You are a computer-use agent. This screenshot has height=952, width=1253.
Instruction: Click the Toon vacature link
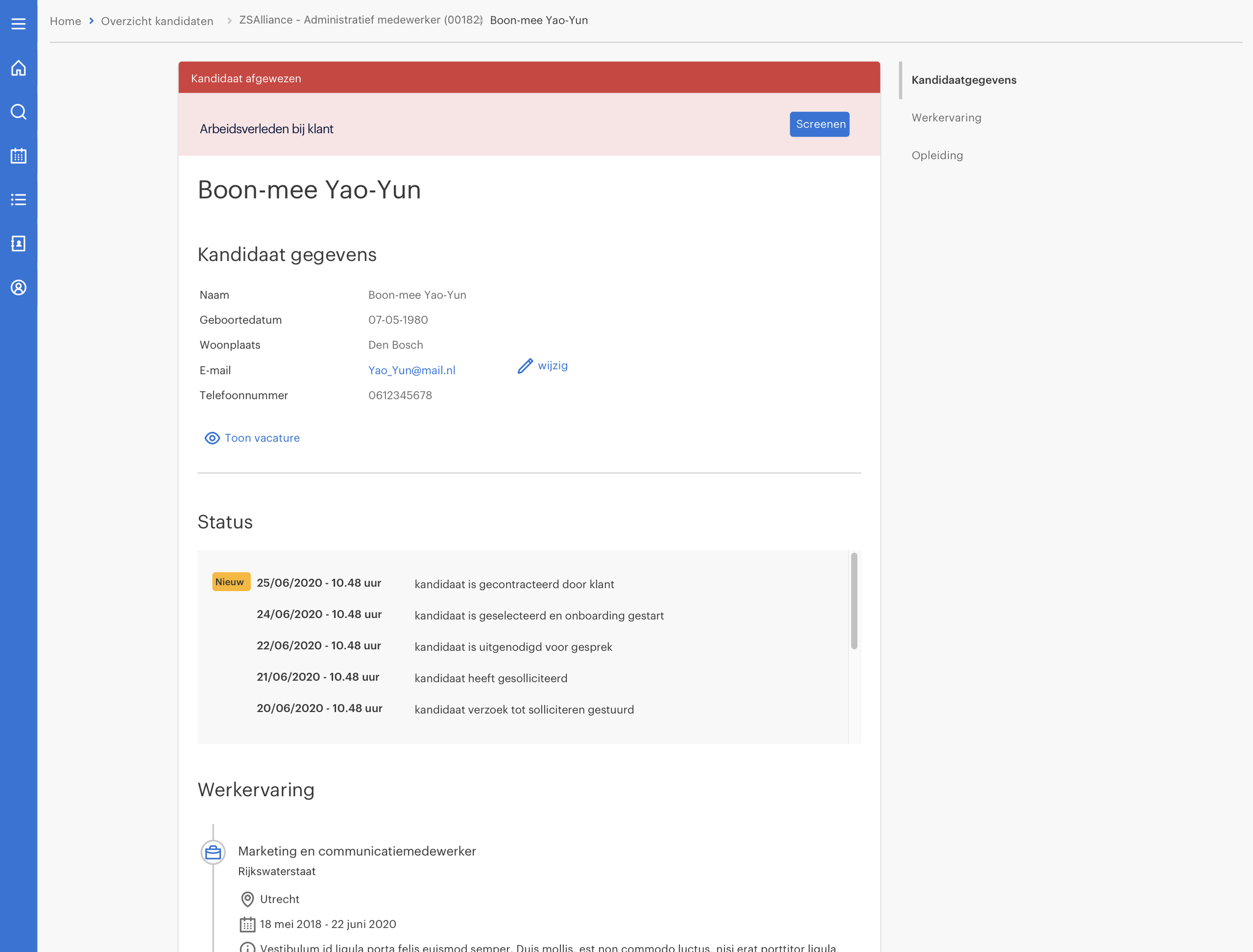click(262, 438)
